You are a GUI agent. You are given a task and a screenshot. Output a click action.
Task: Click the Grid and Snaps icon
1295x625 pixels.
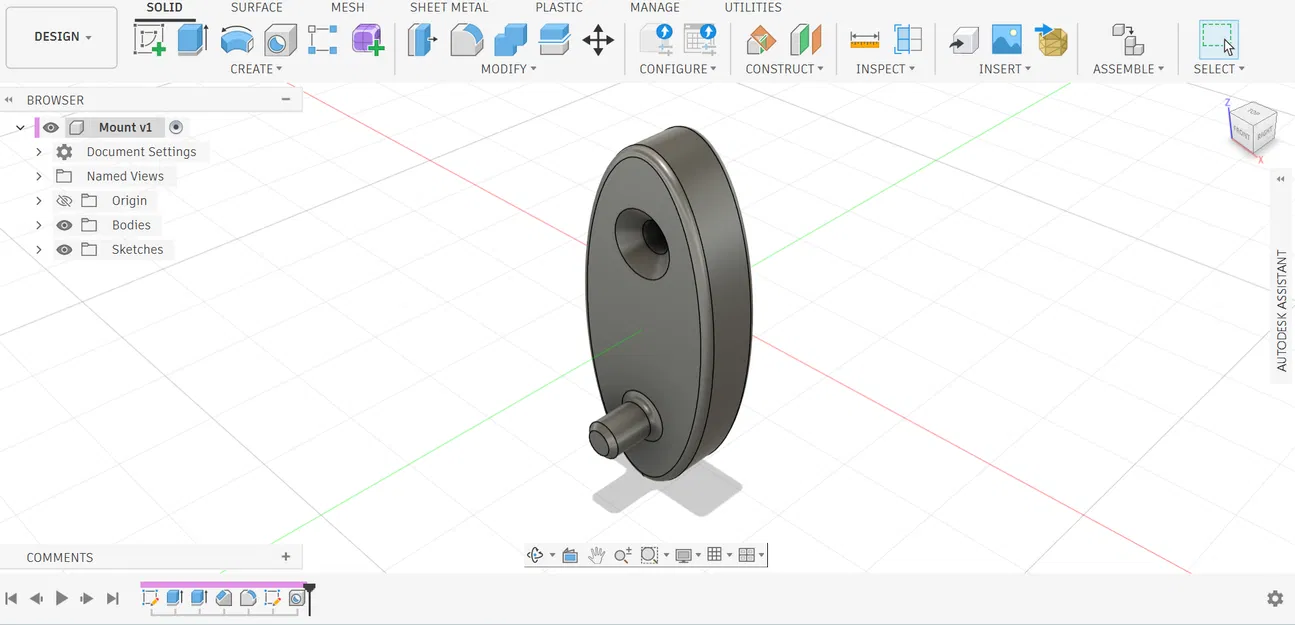pos(714,555)
